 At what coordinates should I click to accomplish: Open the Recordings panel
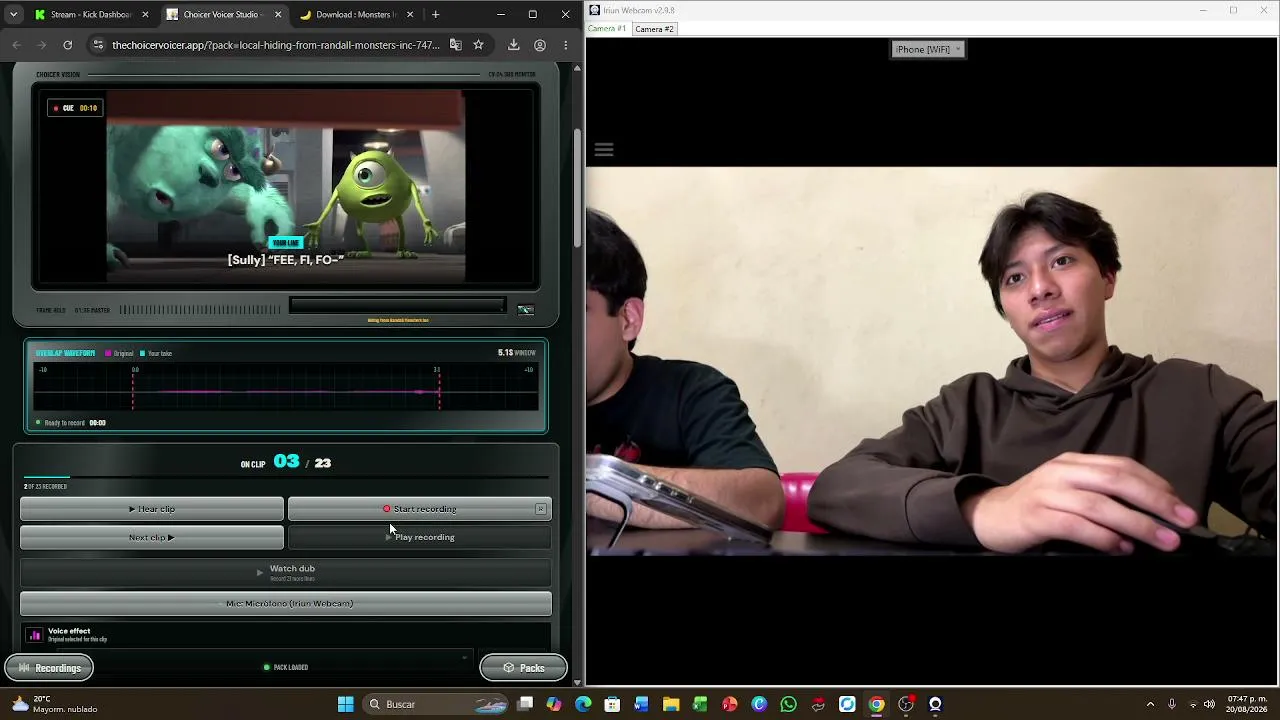pyautogui.click(x=49, y=668)
